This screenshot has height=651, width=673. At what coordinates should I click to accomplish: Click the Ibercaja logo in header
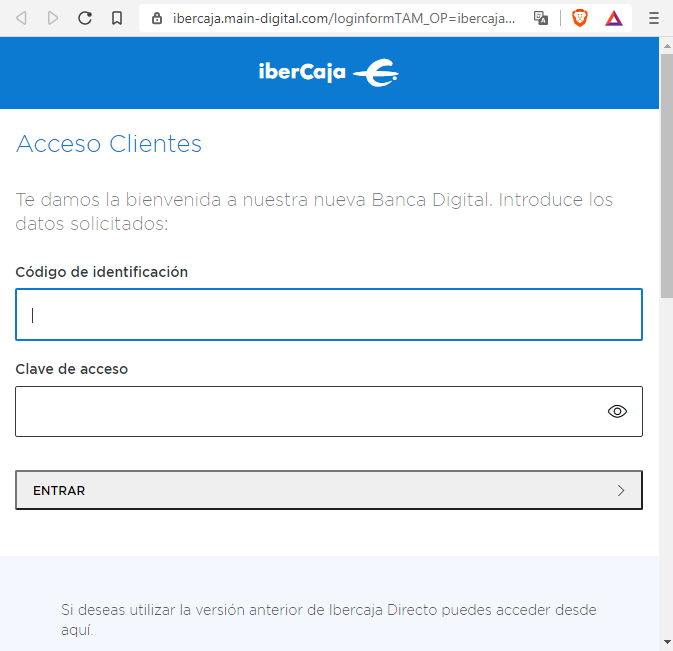tap(328, 73)
